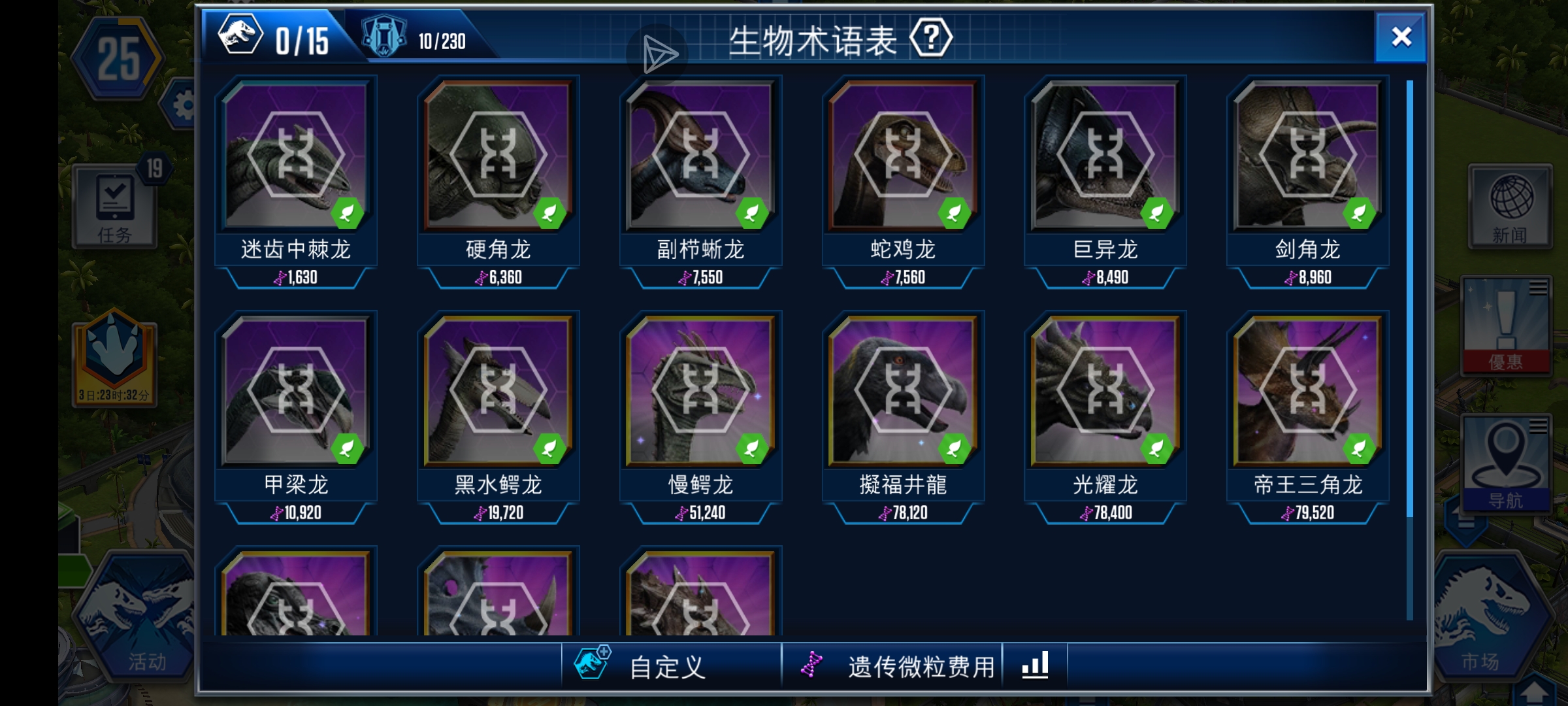
Task: Open the 市场 market dinosaur icon
Action: click(x=1492, y=618)
